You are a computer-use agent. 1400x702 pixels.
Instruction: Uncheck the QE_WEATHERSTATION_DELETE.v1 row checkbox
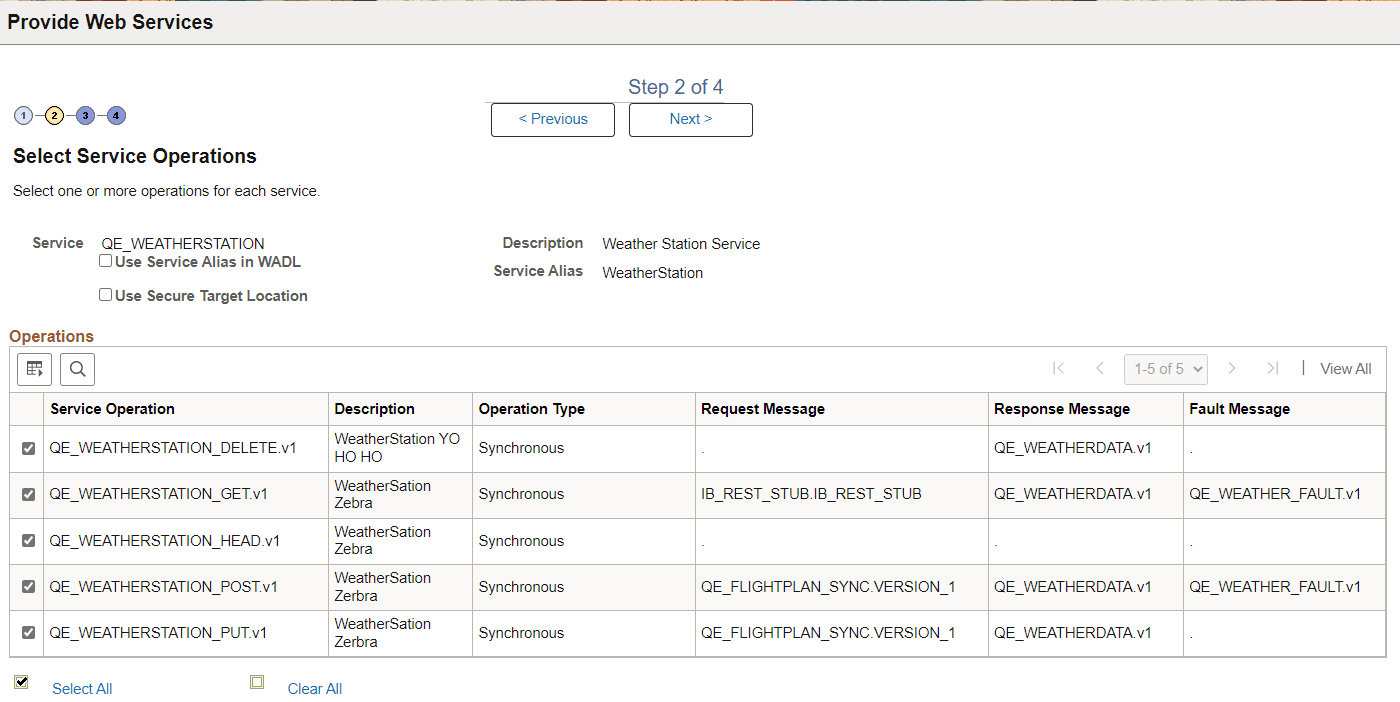(x=26, y=448)
